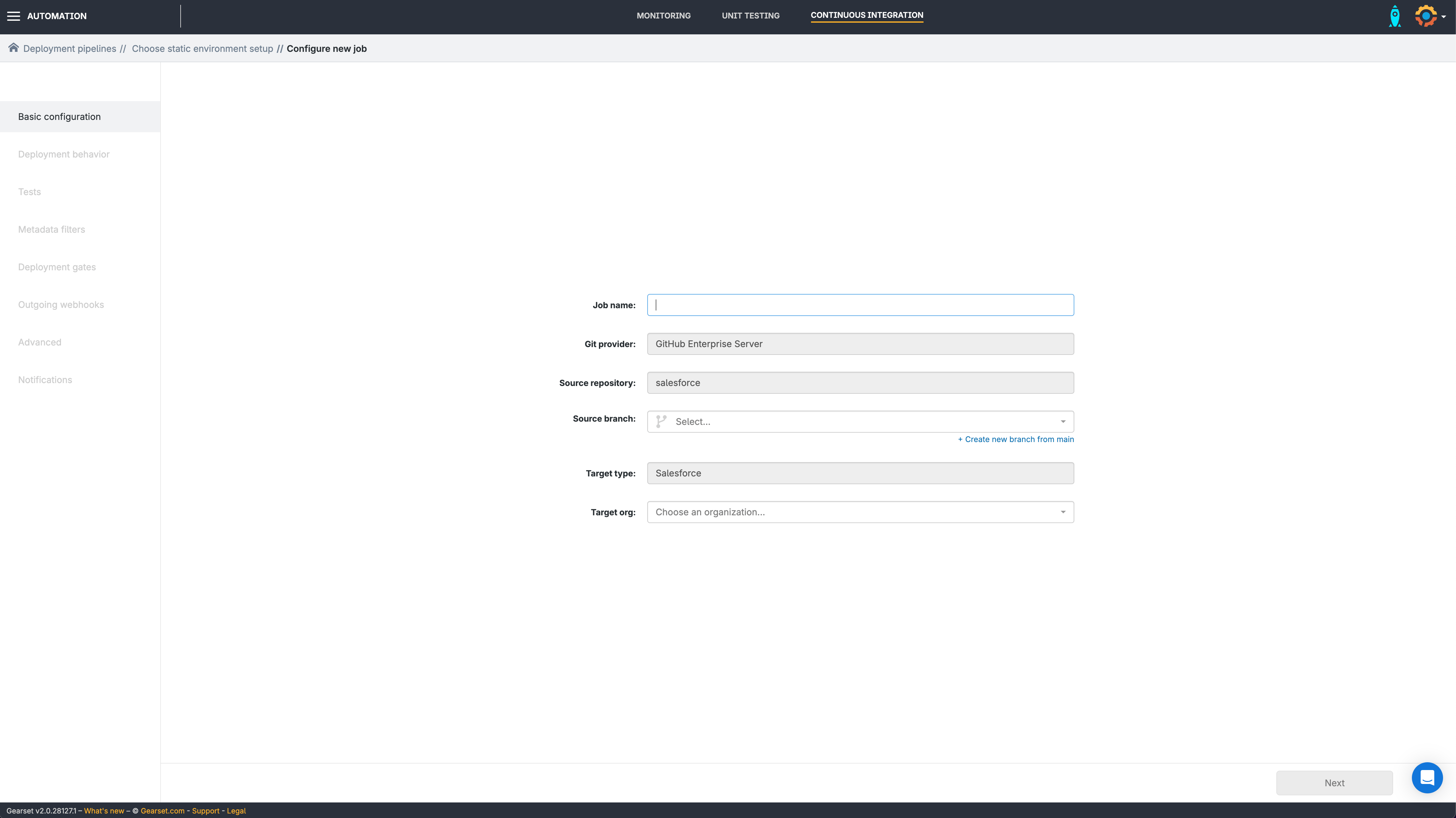Viewport: 1456px width, 818px height.
Task: Click the branch icon in Source branch
Action: click(x=661, y=421)
